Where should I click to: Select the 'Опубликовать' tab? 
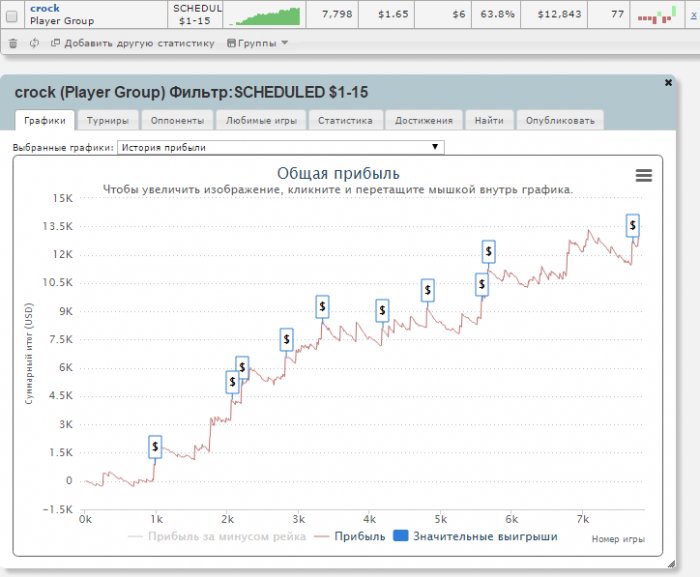point(560,121)
